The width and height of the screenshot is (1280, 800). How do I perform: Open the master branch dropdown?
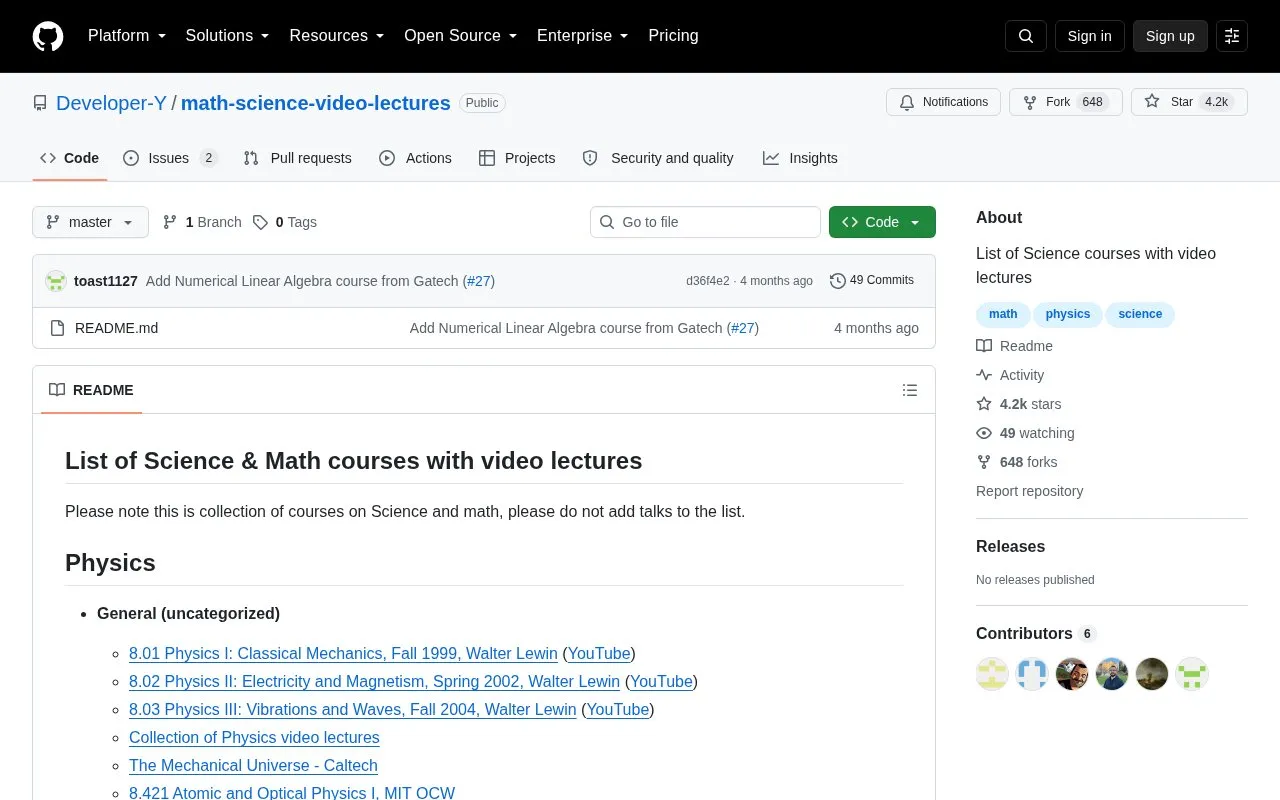click(90, 222)
